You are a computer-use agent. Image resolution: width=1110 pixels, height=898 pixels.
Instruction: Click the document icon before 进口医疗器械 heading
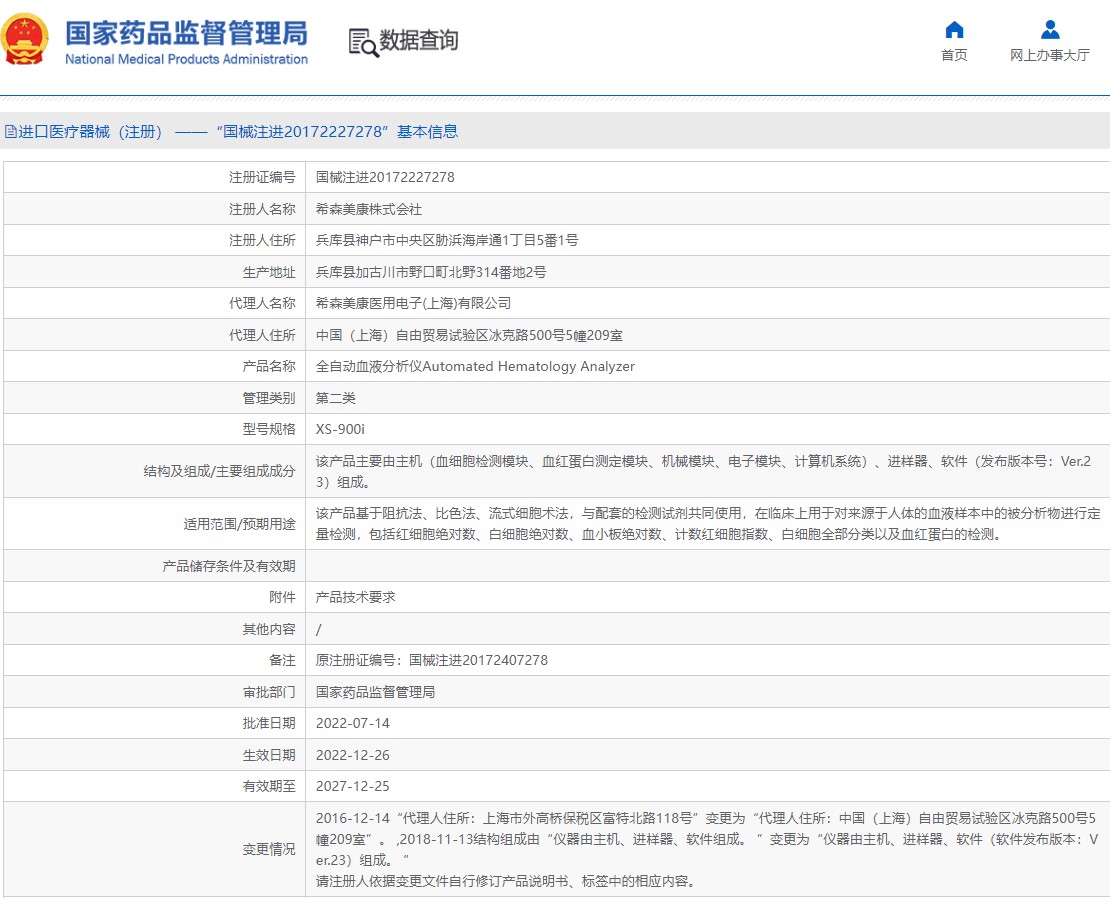pyautogui.click(x=10, y=132)
